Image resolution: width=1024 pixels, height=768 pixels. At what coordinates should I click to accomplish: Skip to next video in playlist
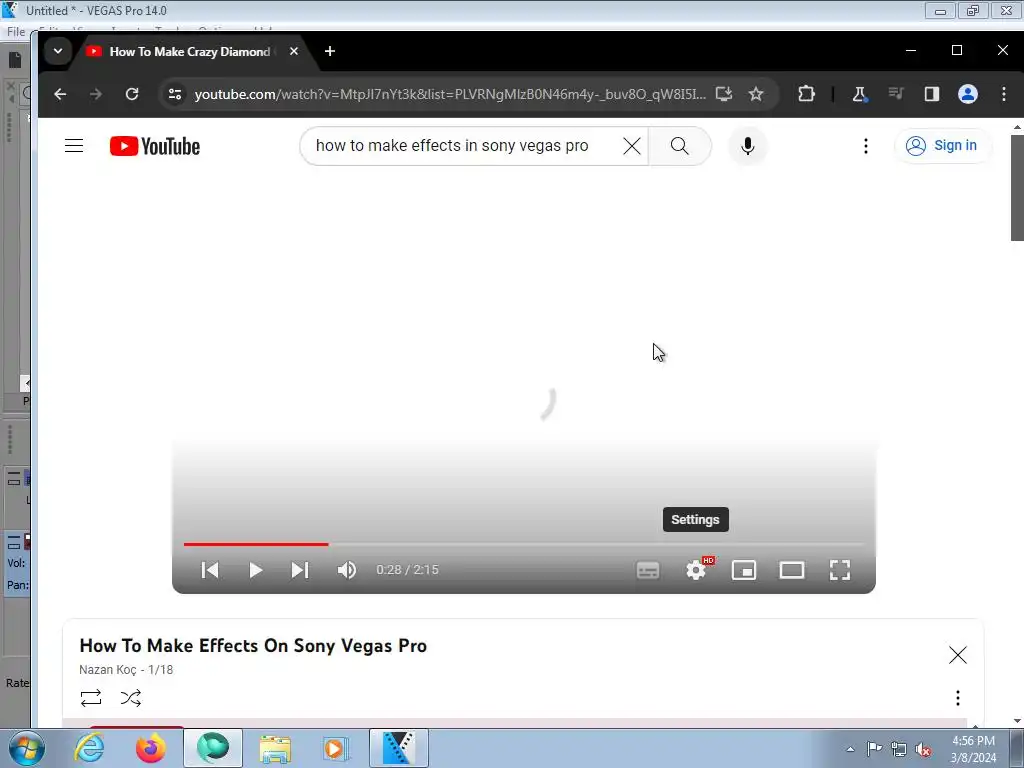pos(300,570)
